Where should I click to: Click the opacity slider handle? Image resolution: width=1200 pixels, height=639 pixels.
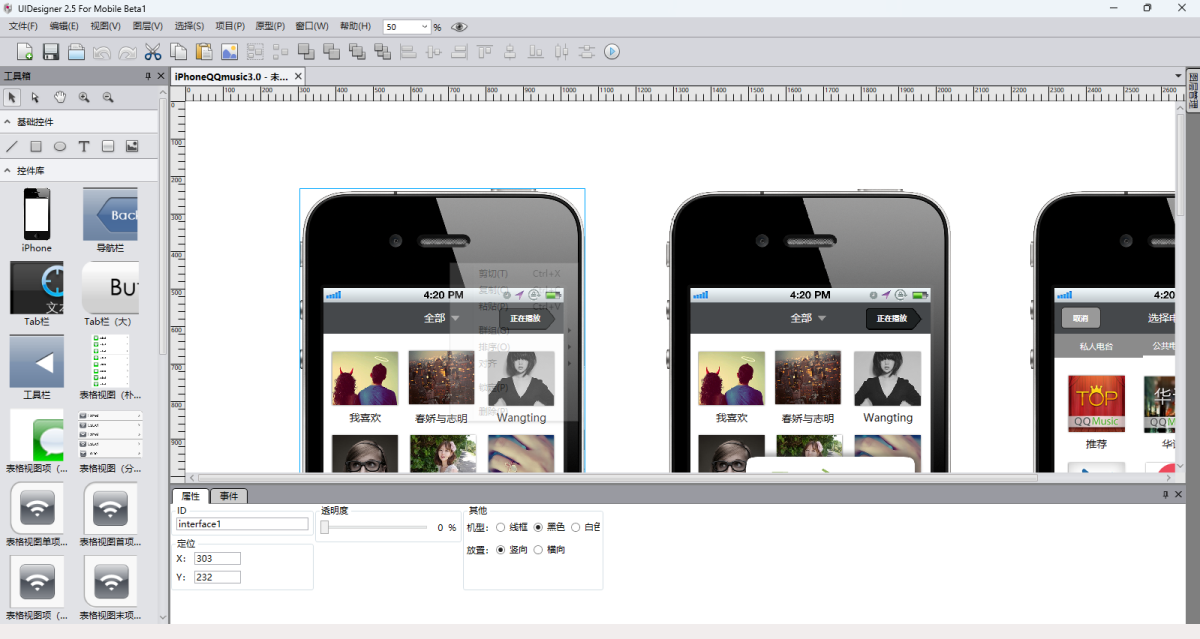(324, 527)
